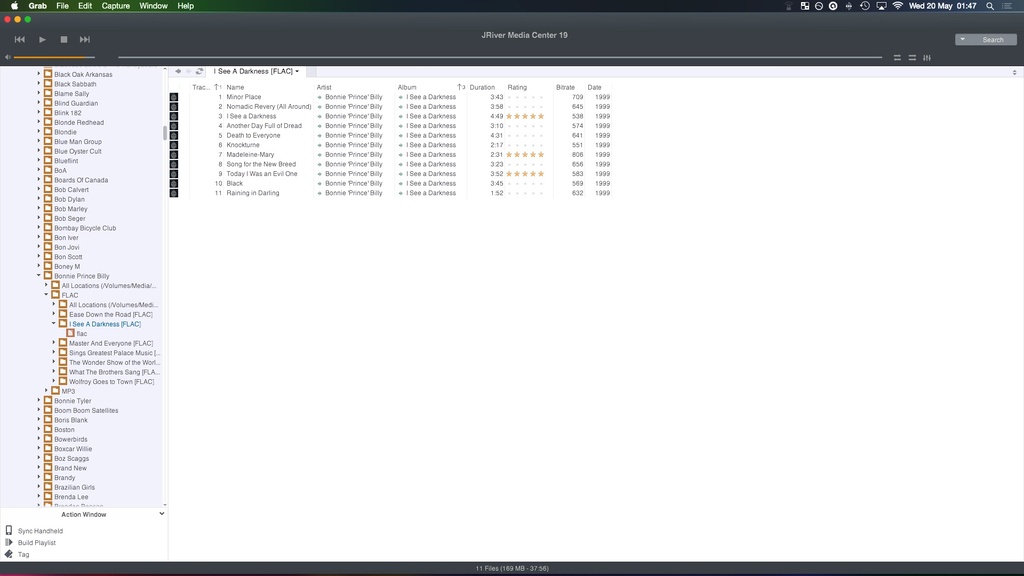Open the Help menu
Screen dimensions: 1024x576
tap(185, 6)
